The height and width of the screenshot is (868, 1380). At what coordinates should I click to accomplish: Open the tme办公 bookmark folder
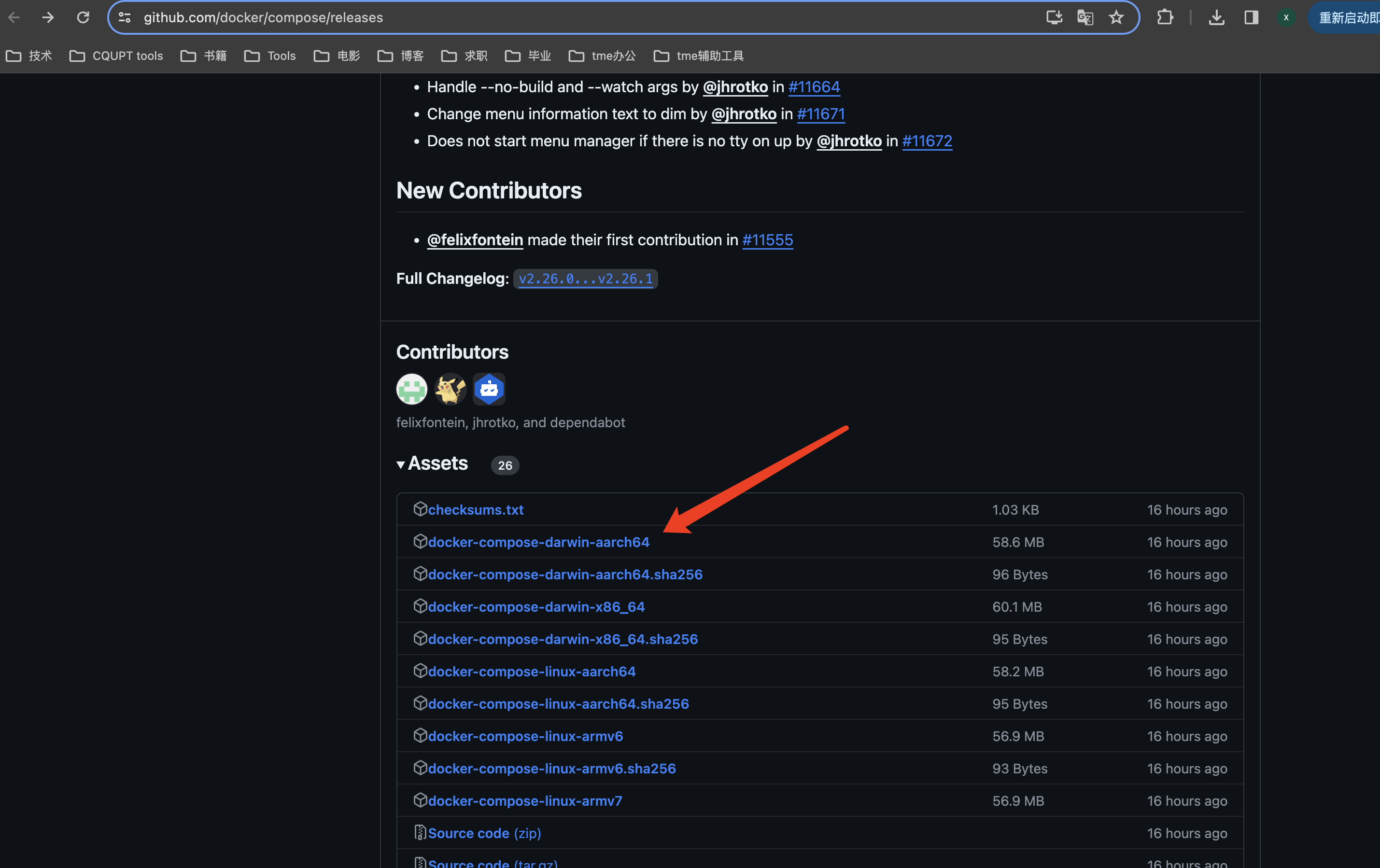602,56
